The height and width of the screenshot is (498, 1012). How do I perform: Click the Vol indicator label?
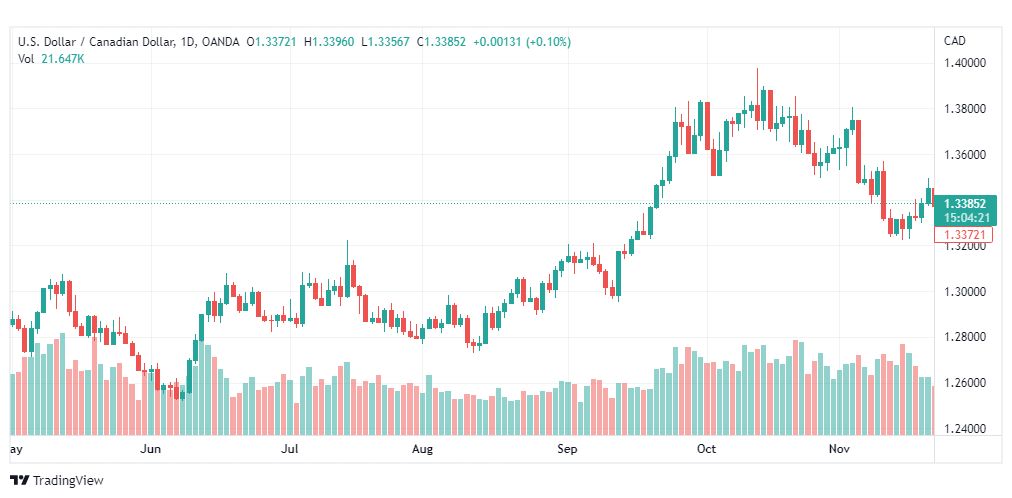(26, 59)
